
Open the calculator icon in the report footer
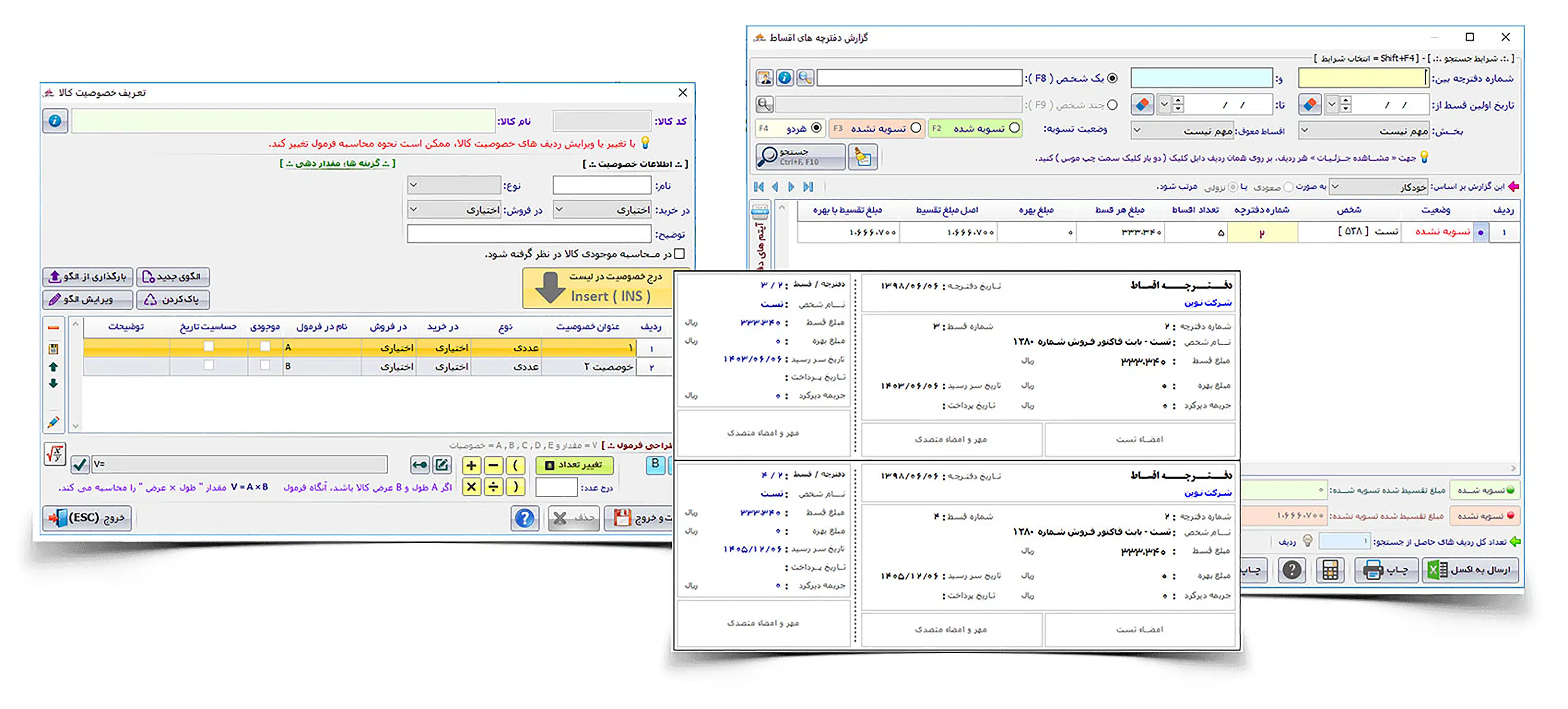[x=1330, y=570]
